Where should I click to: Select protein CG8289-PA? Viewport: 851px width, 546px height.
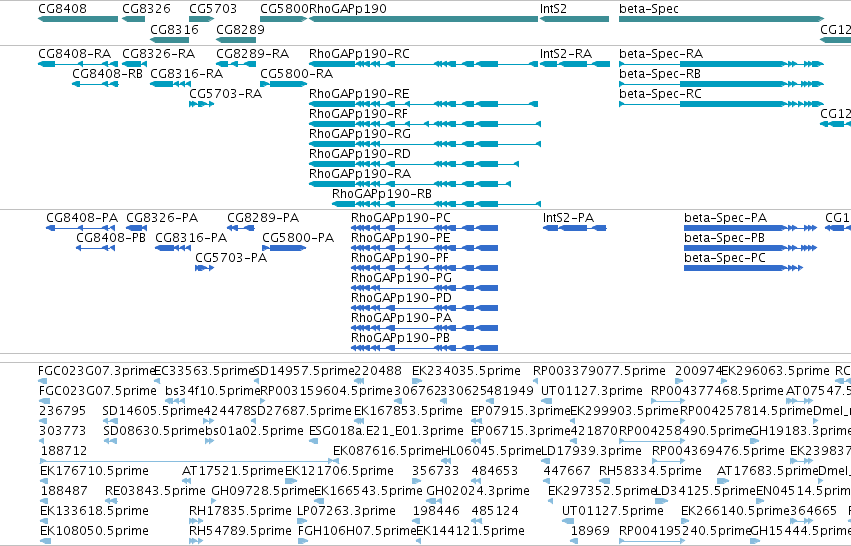tap(241, 228)
